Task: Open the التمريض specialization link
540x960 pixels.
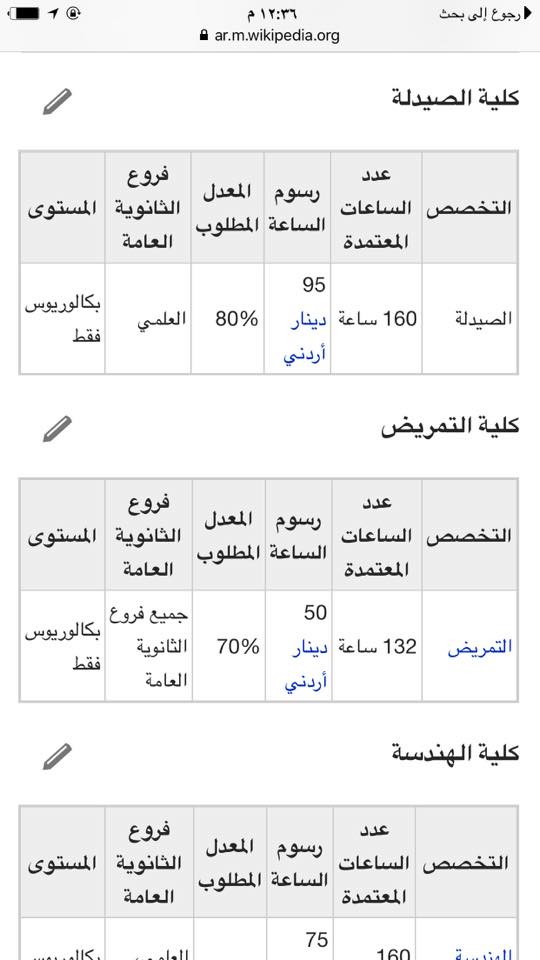Action: point(479,647)
